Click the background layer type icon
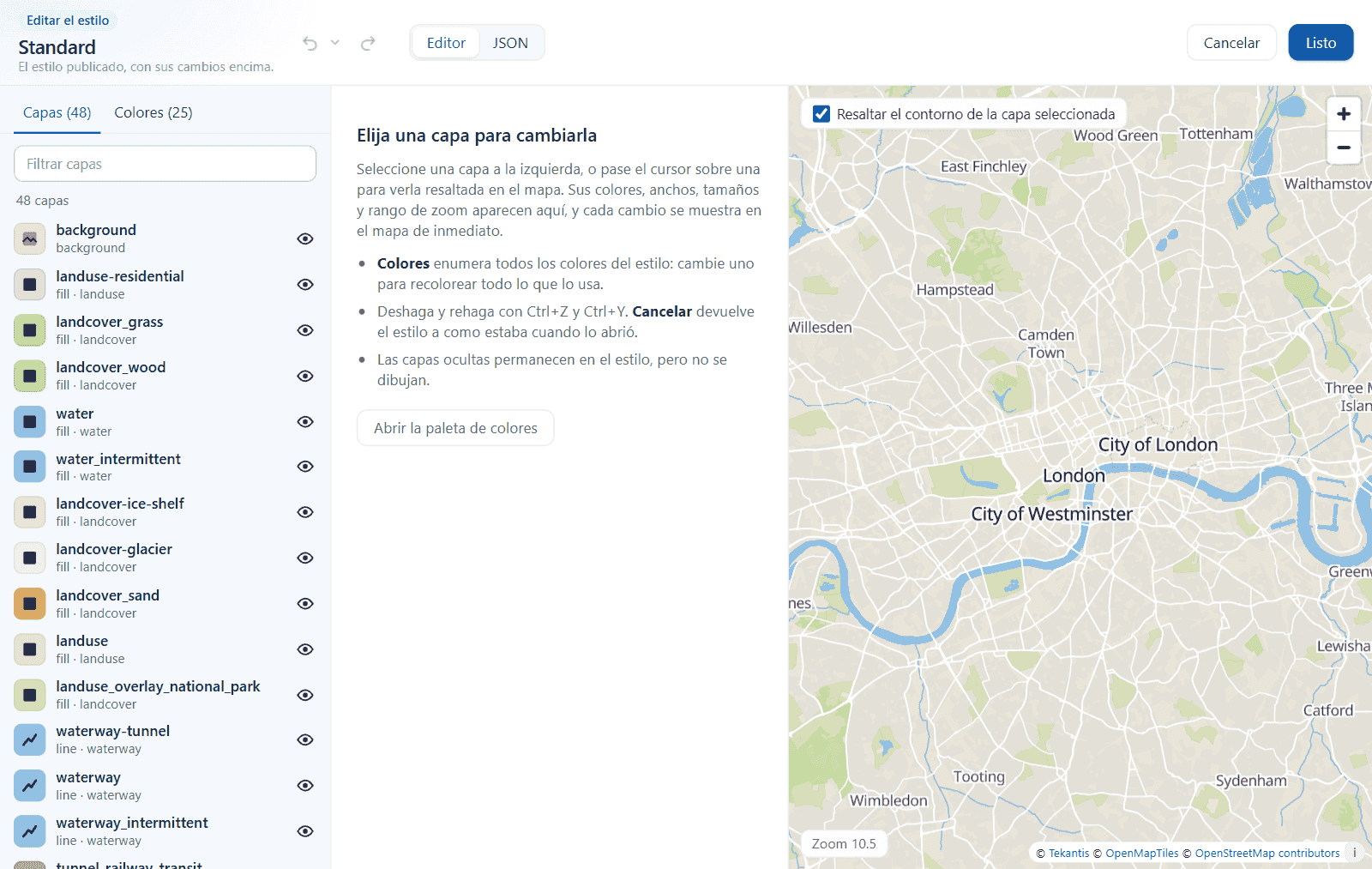The width and height of the screenshot is (1372, 869). [30, 238]
